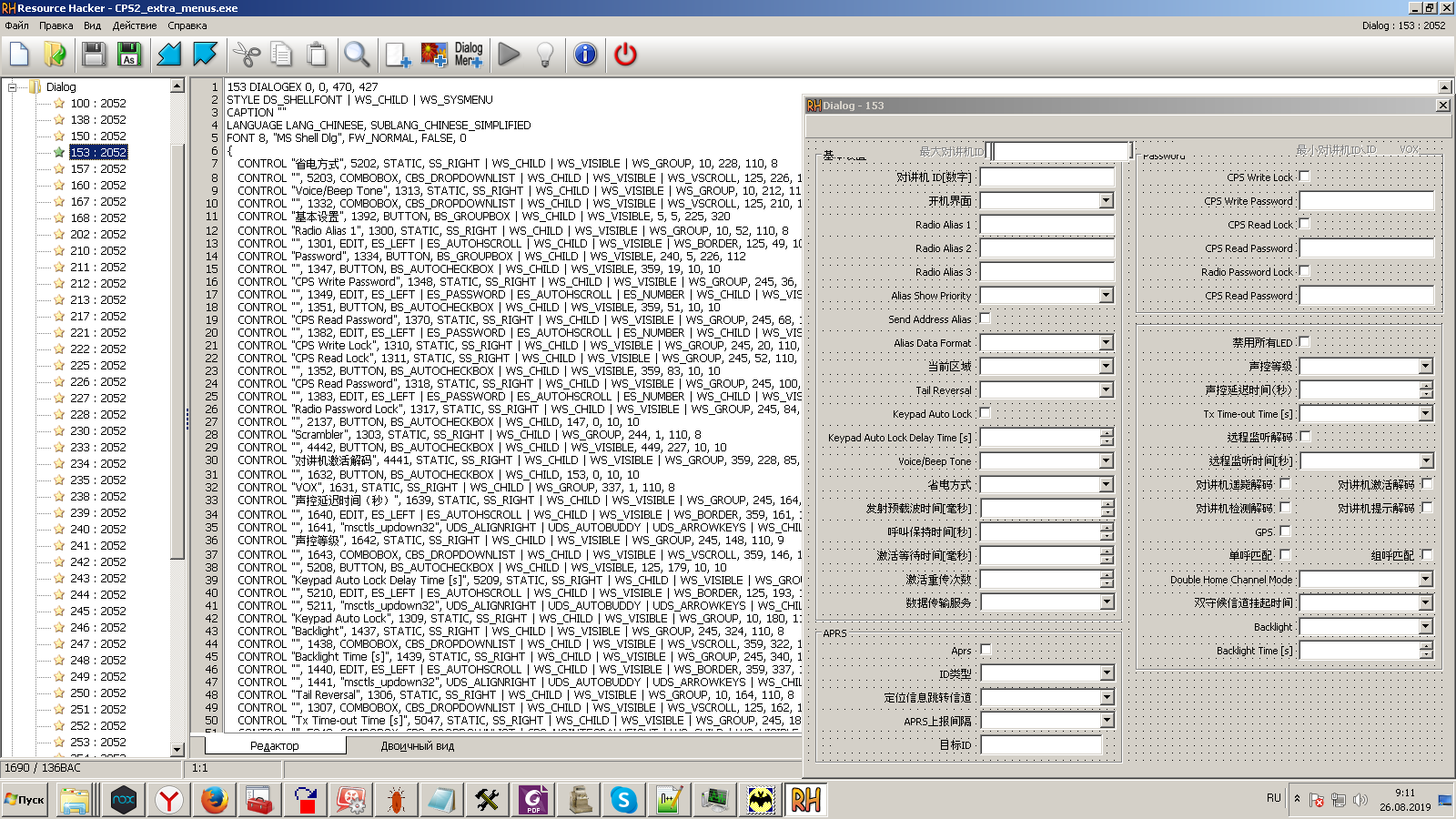This screenshot has width=1456, height=819.
Task: Compile script with the play icon
Action: (510, 55)
